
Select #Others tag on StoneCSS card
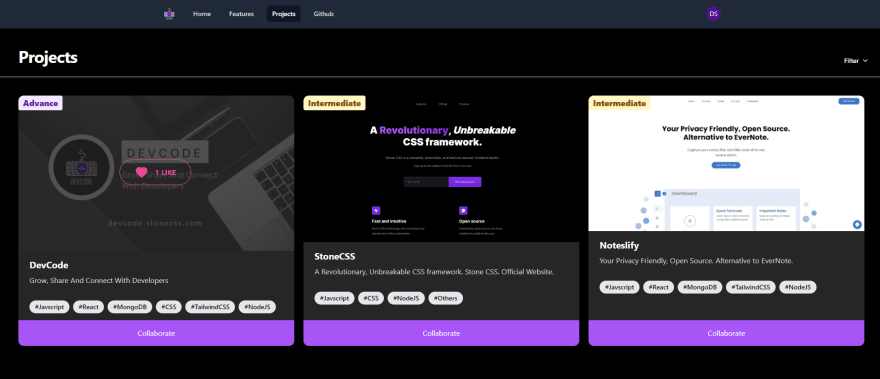[446, 298]
